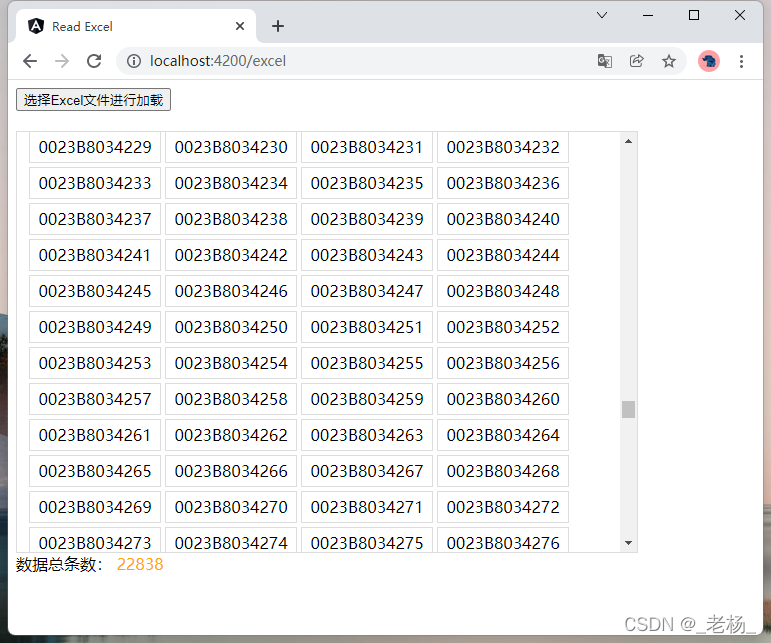Expand the tab search chevron
This screenshot has height=643, width=771.
click(602, 15)
